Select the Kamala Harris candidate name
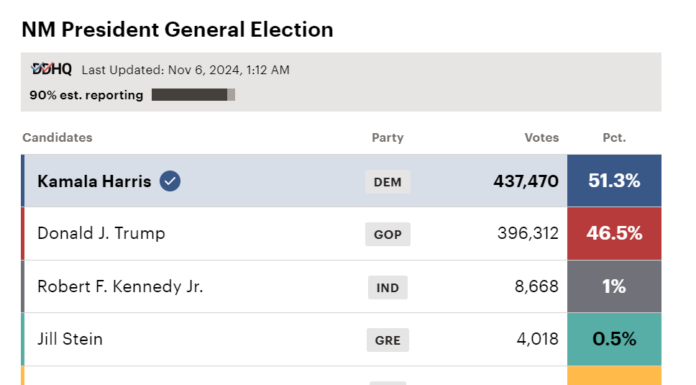696x385 pixels. click(94, 182)
